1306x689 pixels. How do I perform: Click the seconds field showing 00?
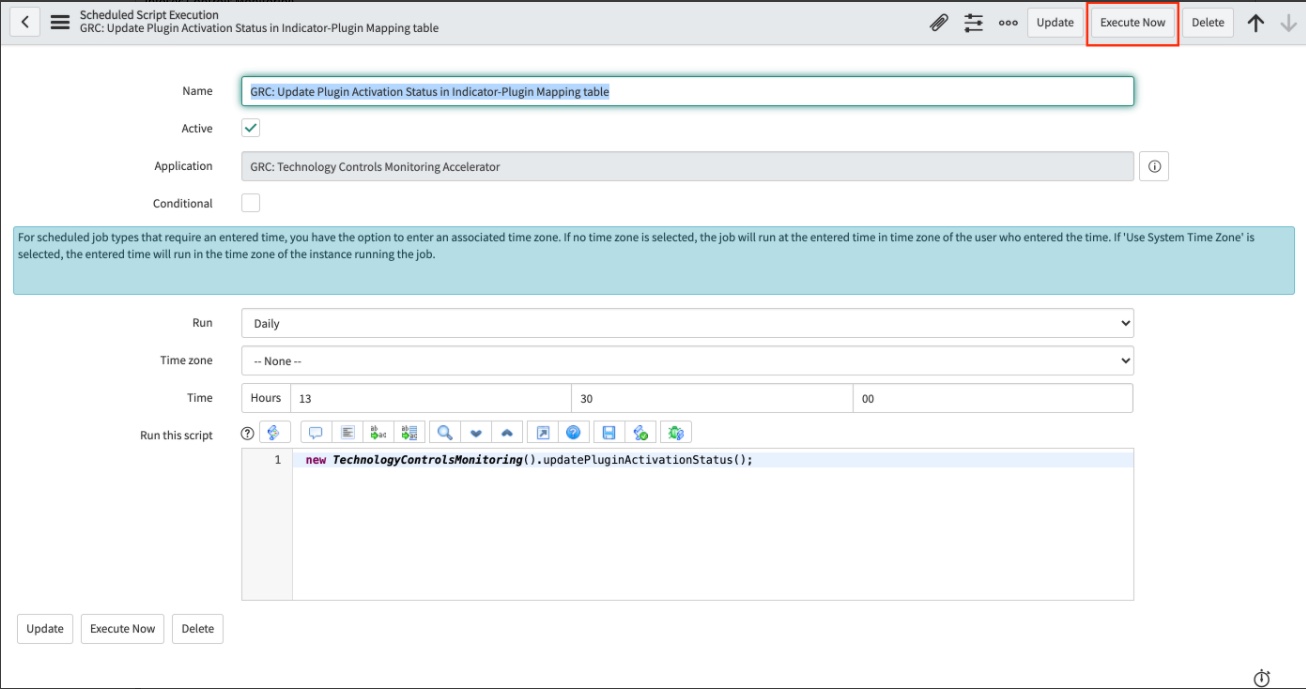tap(993, 398)
